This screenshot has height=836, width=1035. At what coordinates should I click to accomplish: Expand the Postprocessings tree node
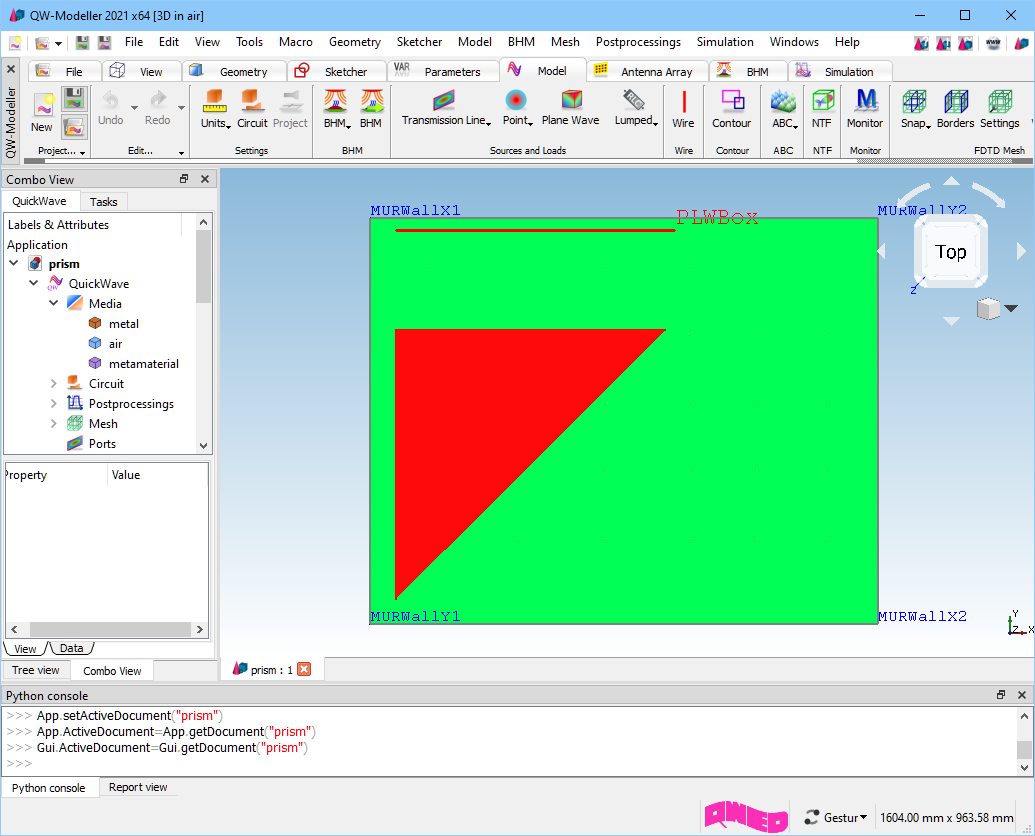click(54, 403)
